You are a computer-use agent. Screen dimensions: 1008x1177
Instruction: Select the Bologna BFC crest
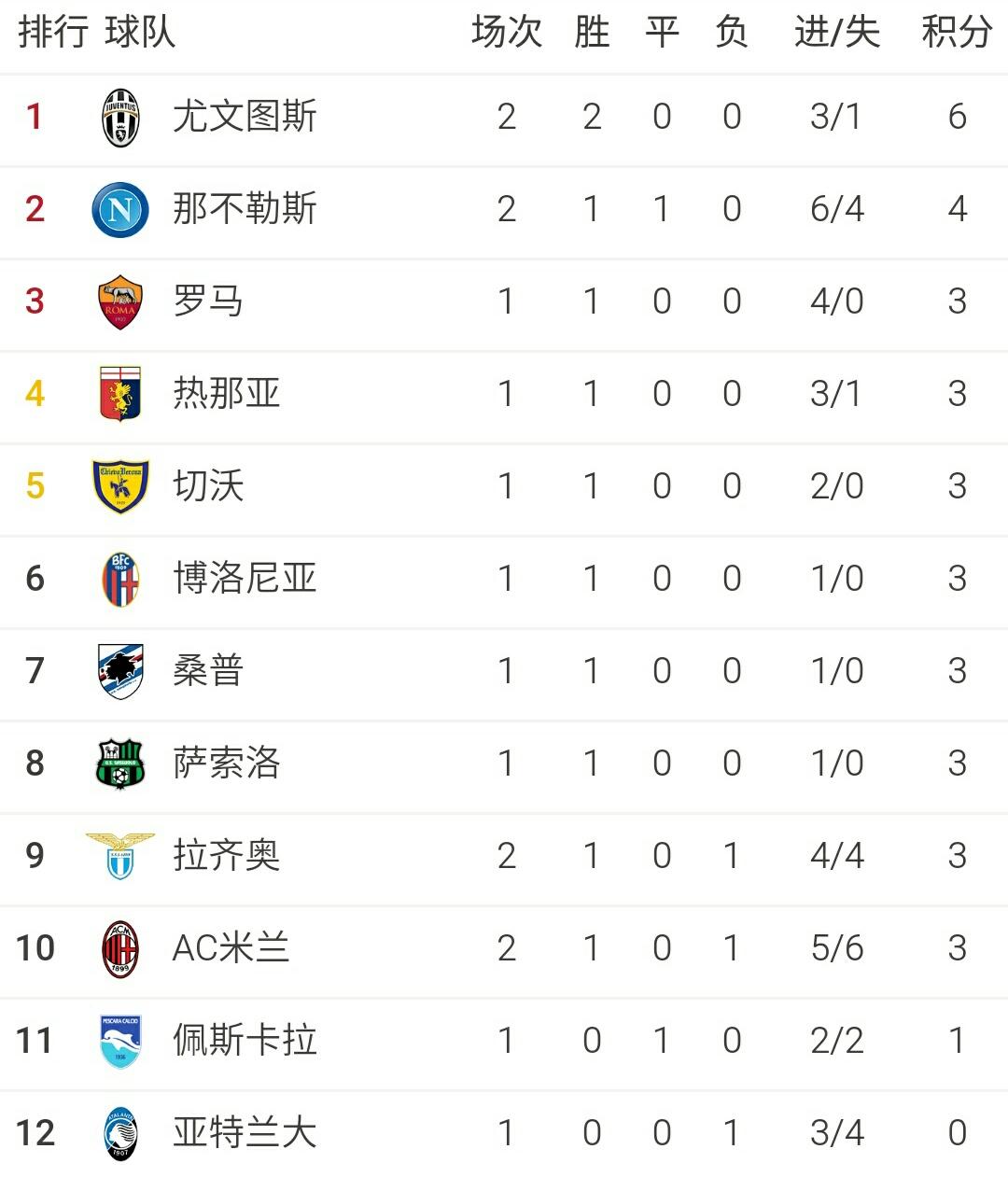120,579
